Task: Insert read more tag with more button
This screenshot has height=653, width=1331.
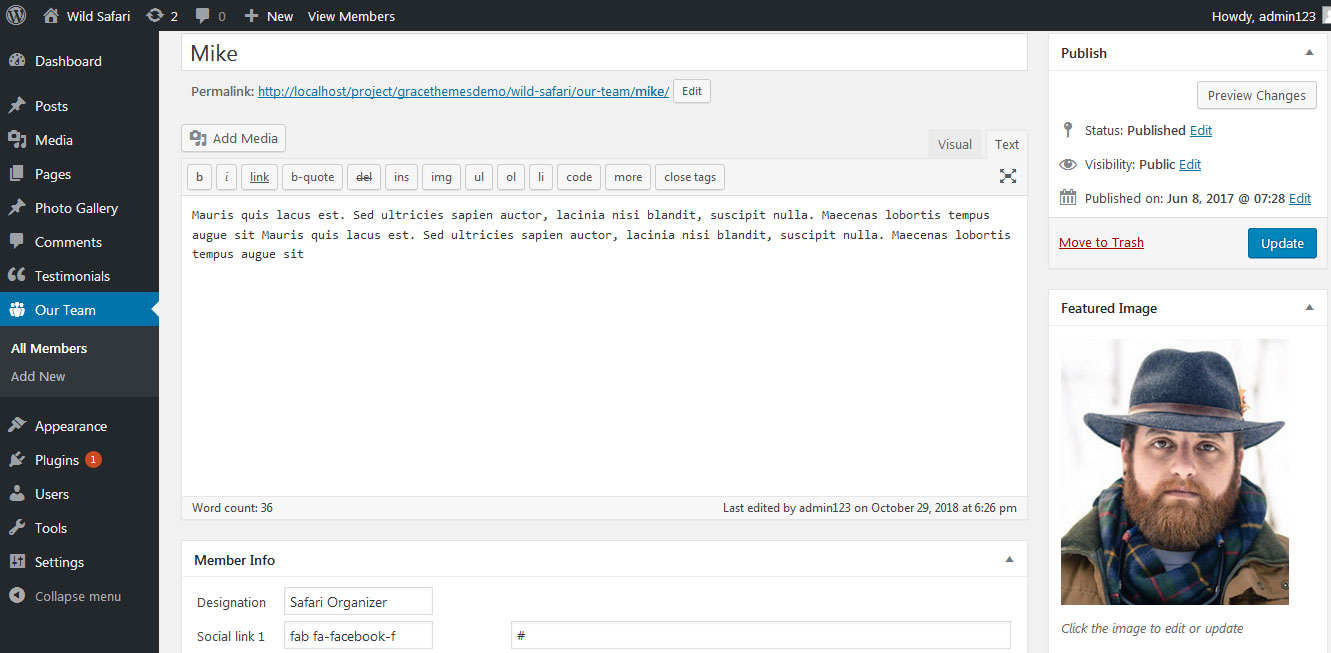Action: (x=628, y=177)
